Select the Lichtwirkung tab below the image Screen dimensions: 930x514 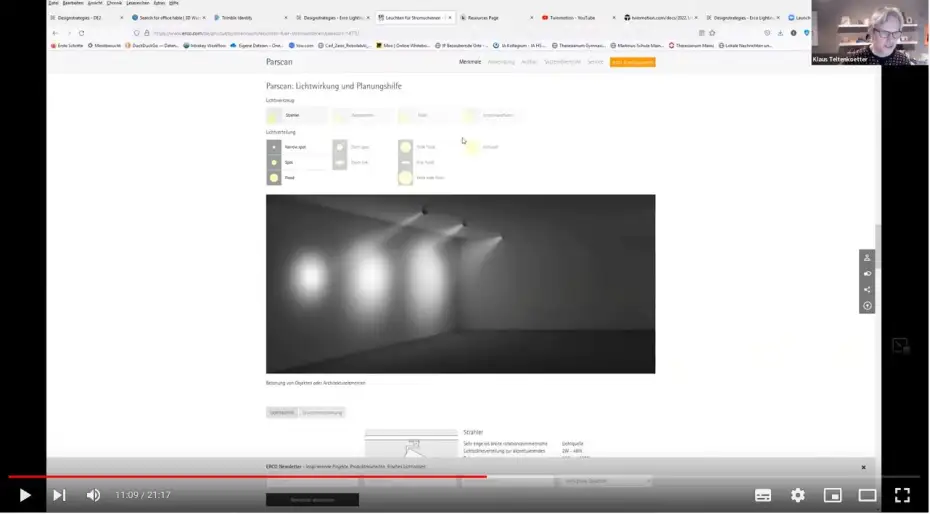point(282,412)
